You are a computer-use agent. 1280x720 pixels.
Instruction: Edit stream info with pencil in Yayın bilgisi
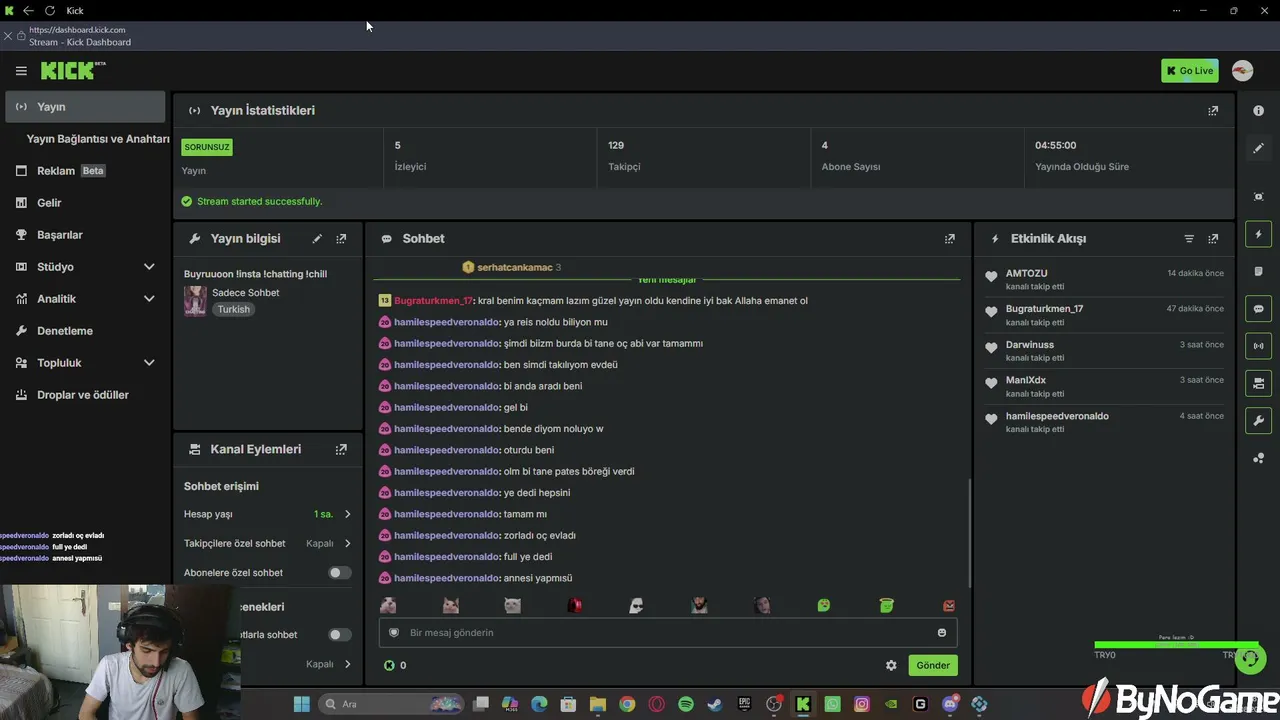317,239
